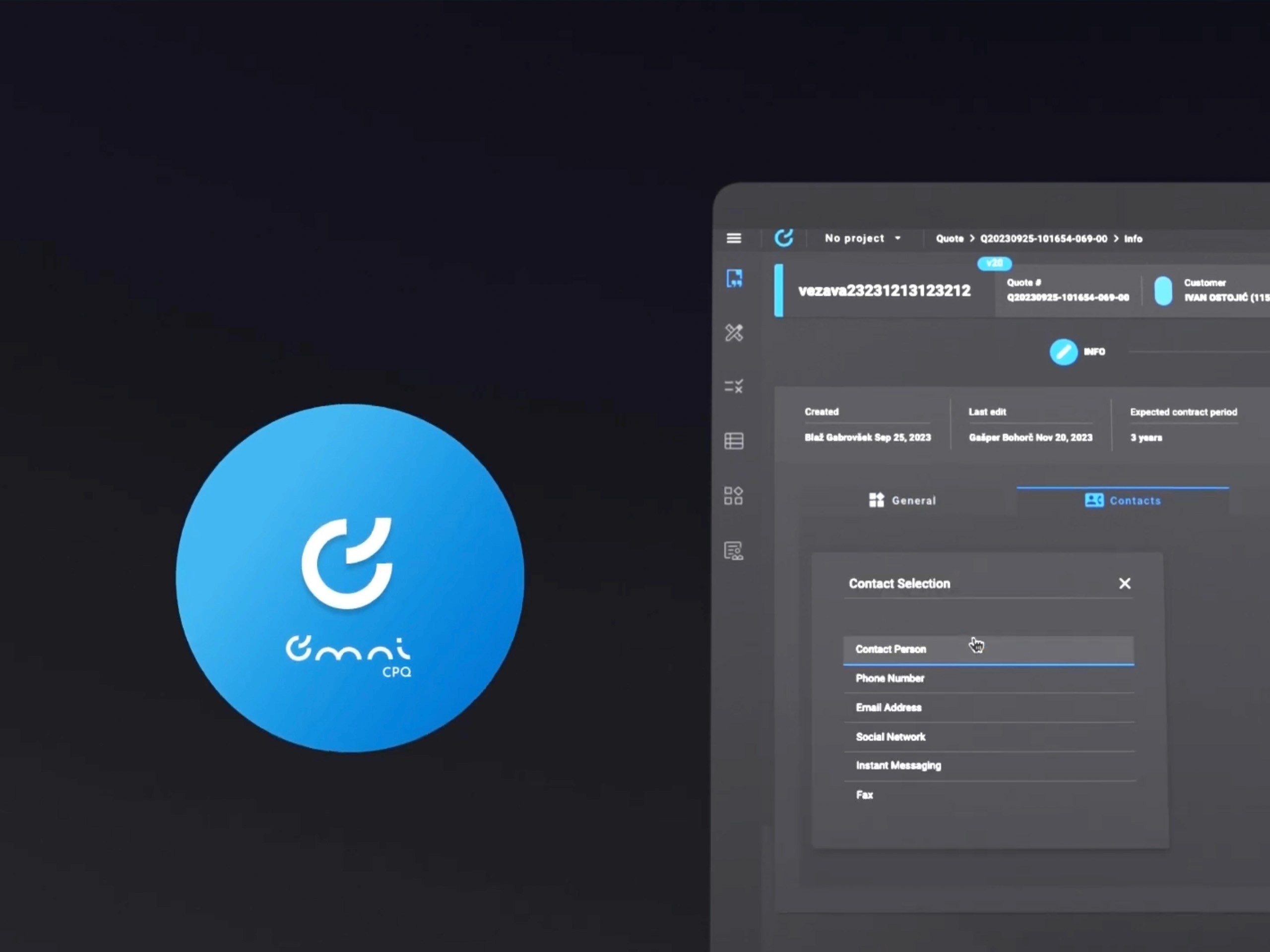The height and width of the screenshot is (952, 1270).
Task: Choose Social Network option
Action: 890,737
